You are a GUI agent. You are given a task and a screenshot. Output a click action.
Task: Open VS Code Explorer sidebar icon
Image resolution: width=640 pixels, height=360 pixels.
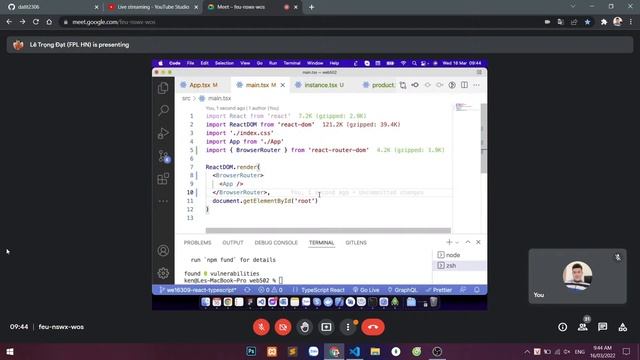[x=163, y=88]
